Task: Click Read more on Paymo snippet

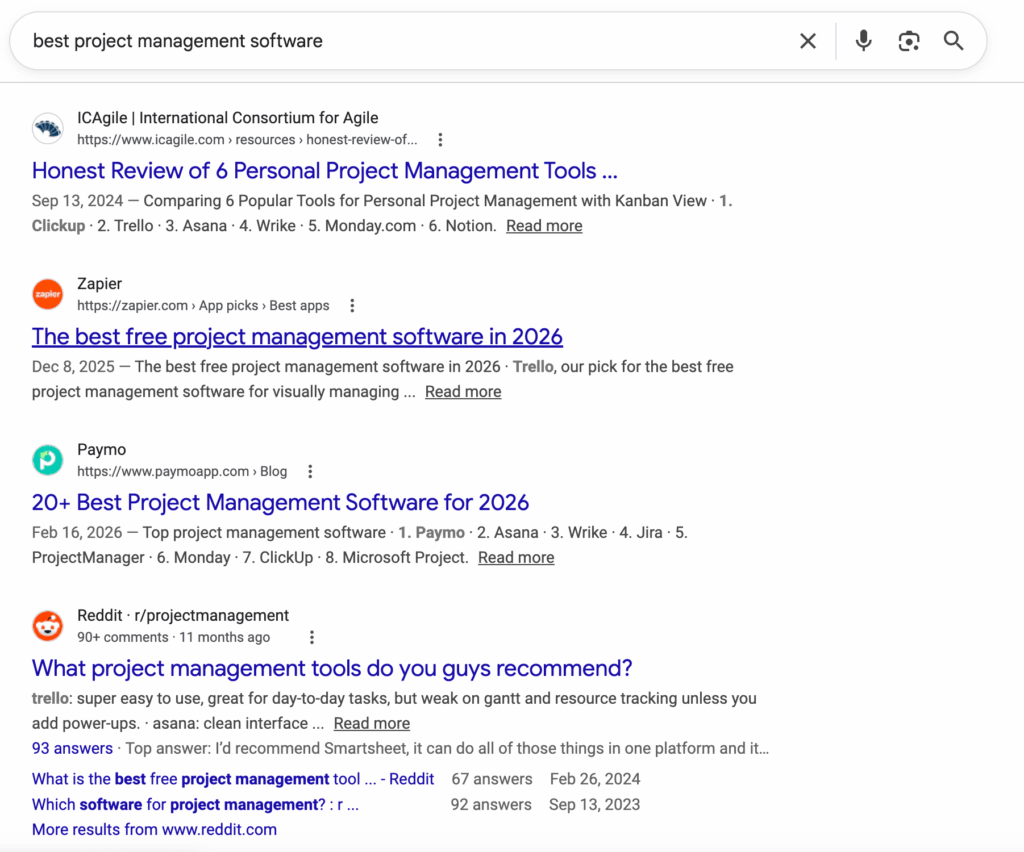Action: tap(516, 558)
